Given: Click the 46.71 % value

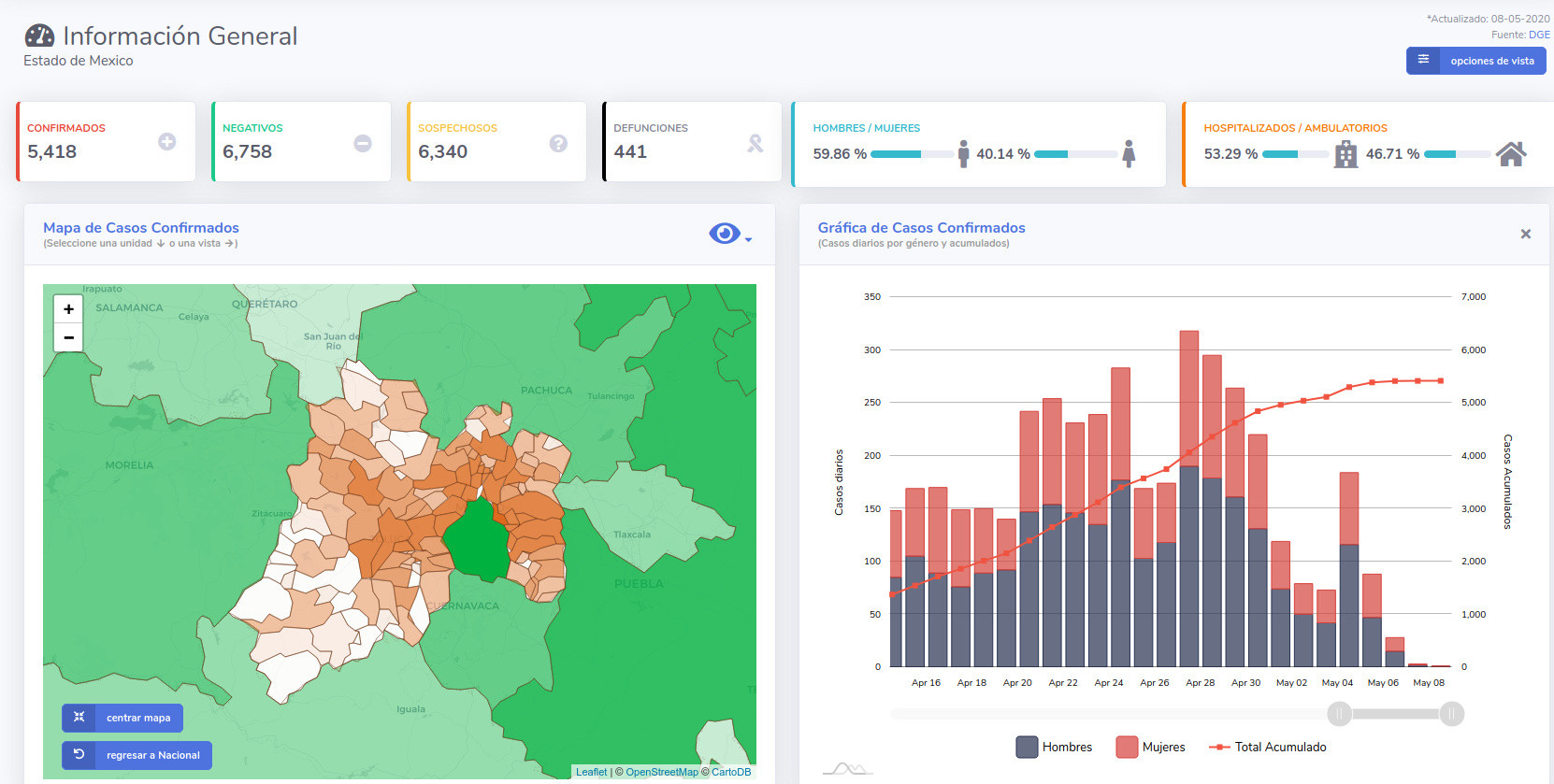Looking at the screenshot, I should pyautogui.click(x=1392, y=154).
